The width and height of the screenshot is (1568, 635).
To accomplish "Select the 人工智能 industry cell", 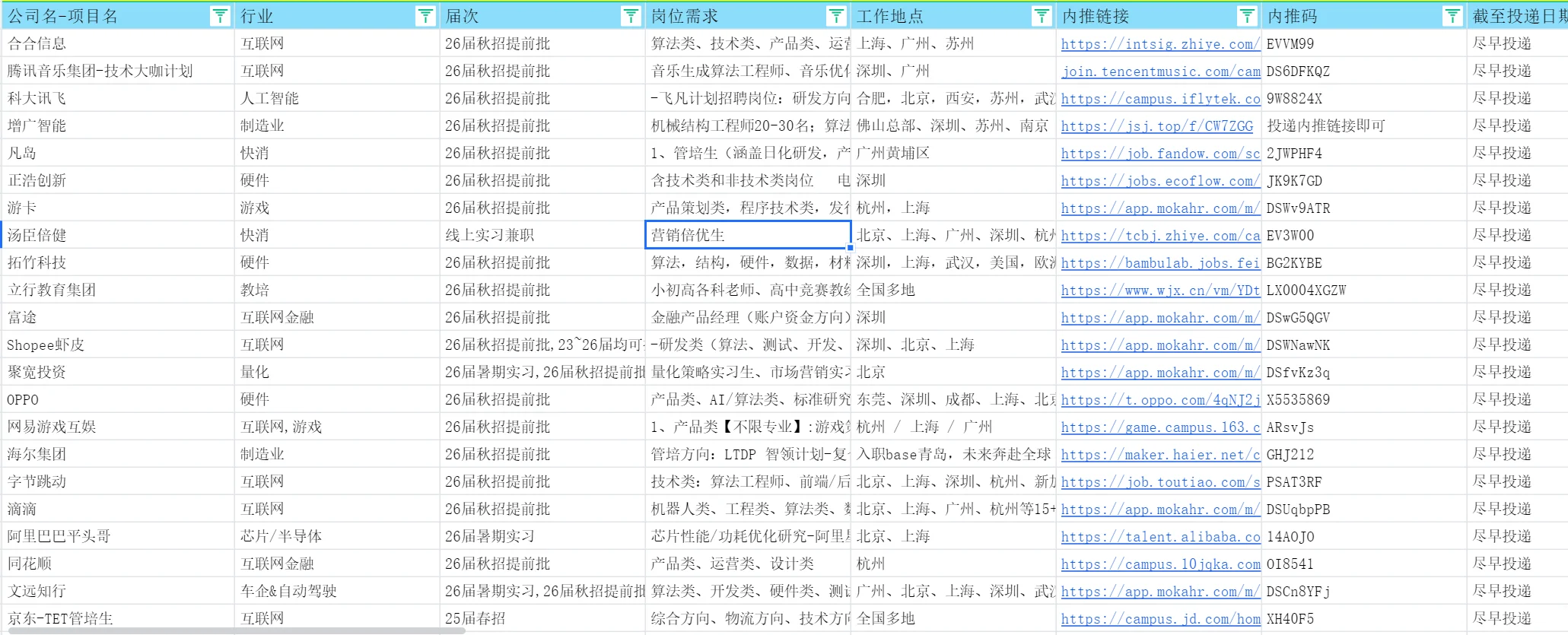I will [337, 99].
